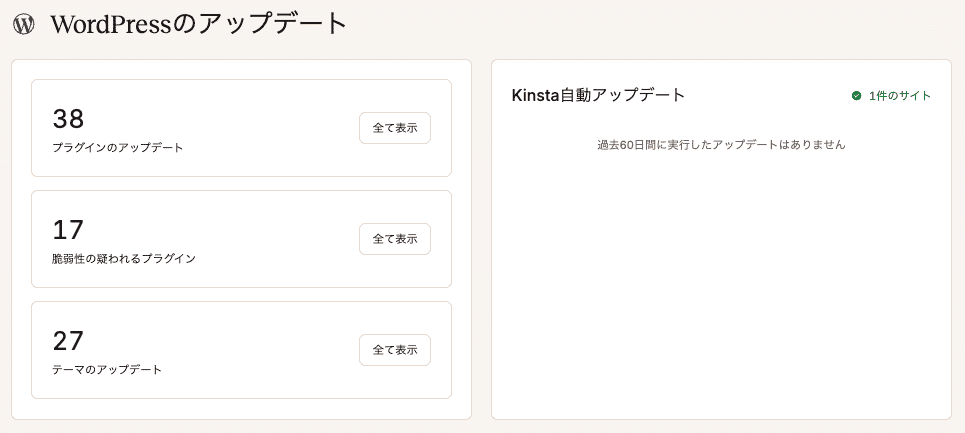Select the Kinsta自動アップデート heading
The image size is (965, 433).
click(598, 95)
